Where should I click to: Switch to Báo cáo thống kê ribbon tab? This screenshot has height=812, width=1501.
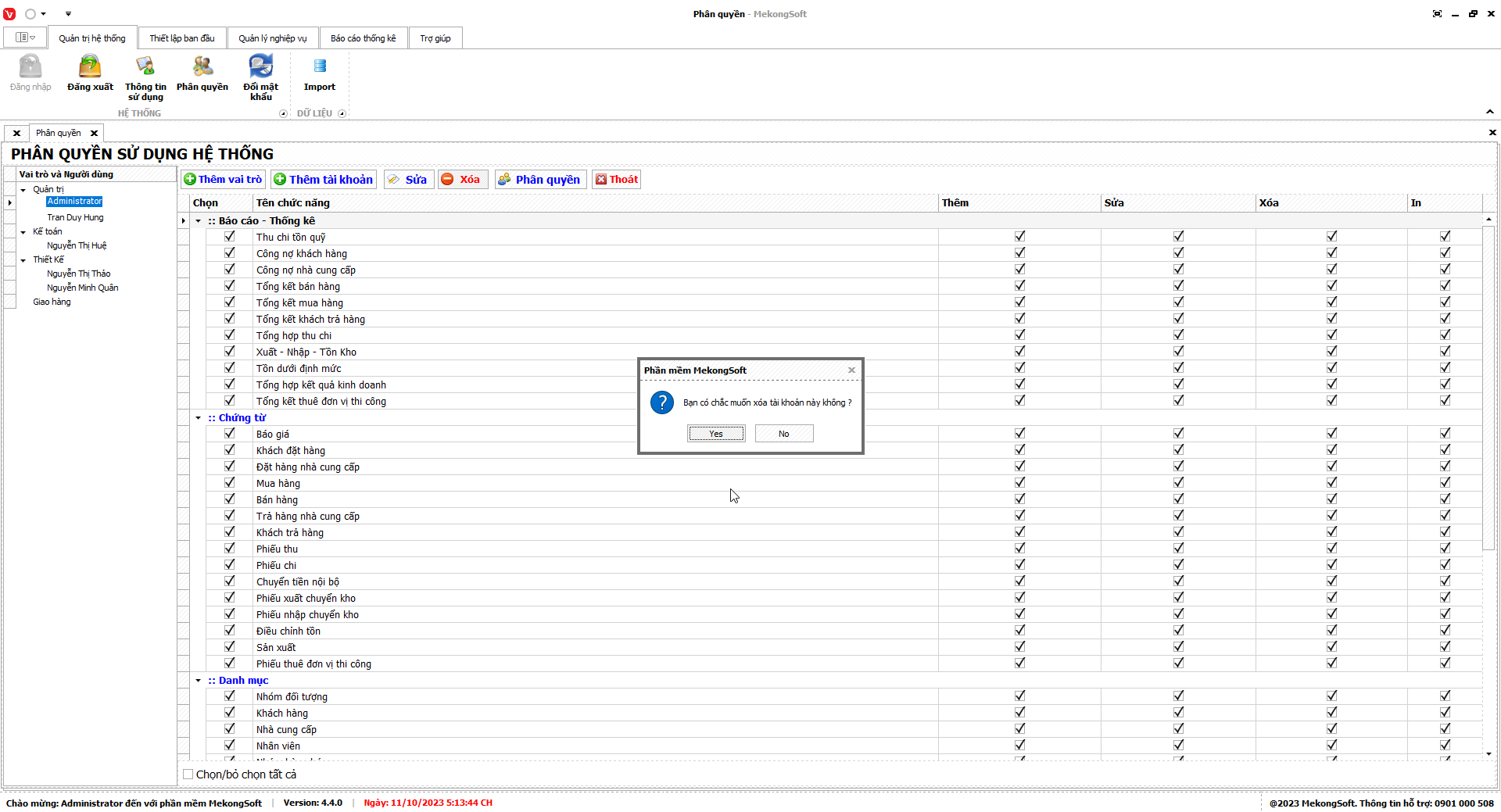pyautogui.click(x=364, y=38)
